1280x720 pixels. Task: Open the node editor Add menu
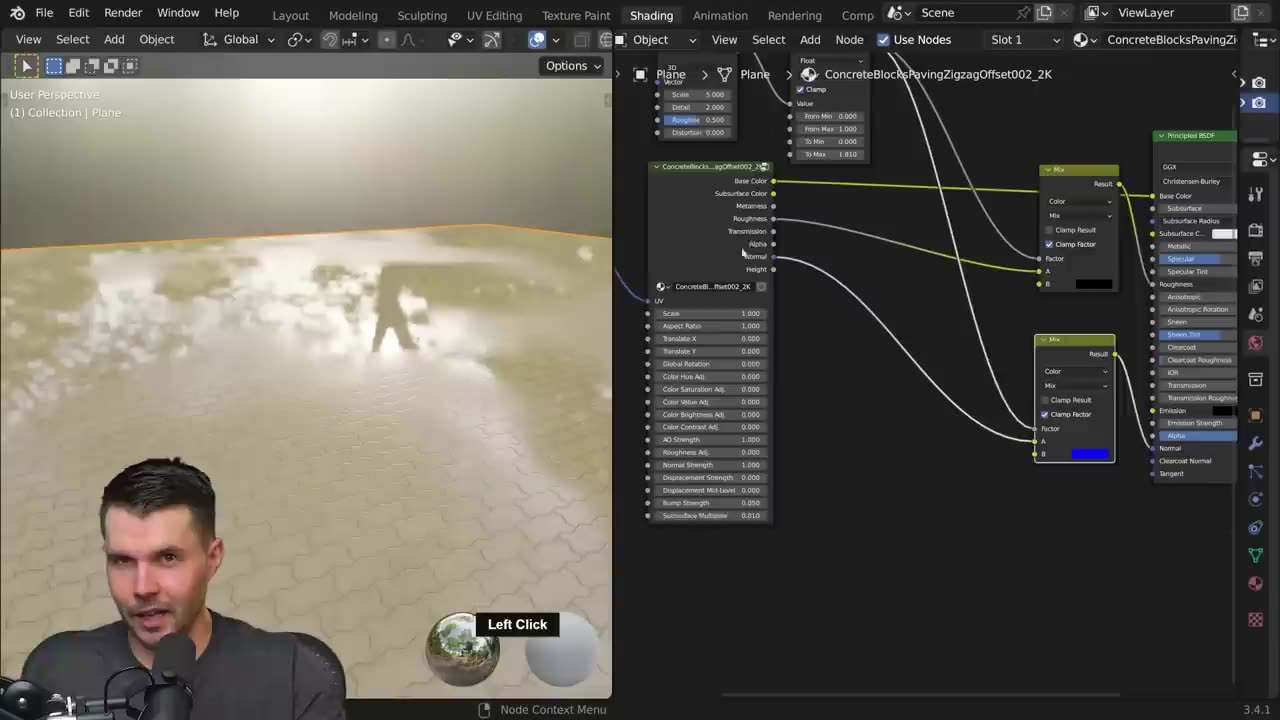[x=810, y=40]
